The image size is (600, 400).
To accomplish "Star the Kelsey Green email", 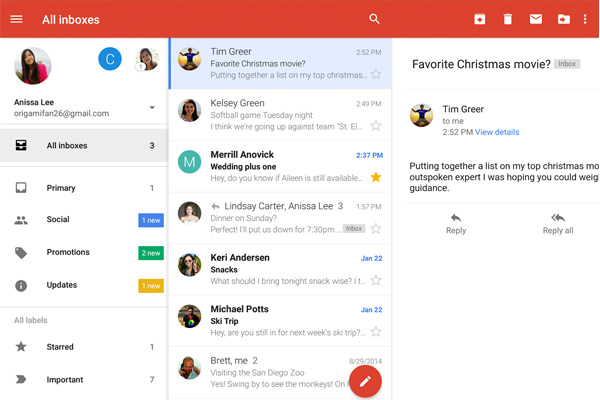I will tap(376, 126).
